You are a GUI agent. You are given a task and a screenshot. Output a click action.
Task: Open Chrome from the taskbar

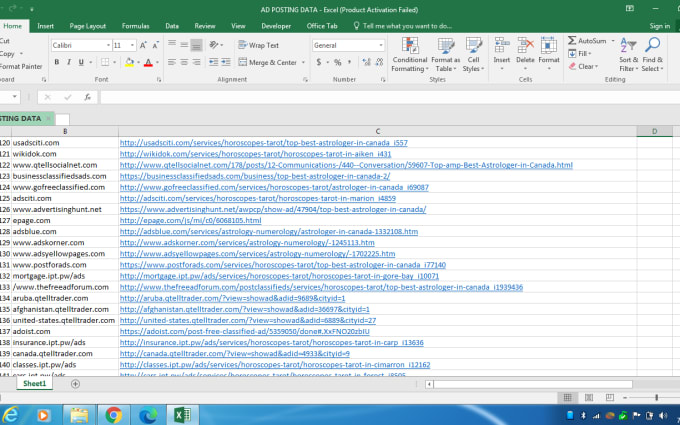[x=113, y=415]
